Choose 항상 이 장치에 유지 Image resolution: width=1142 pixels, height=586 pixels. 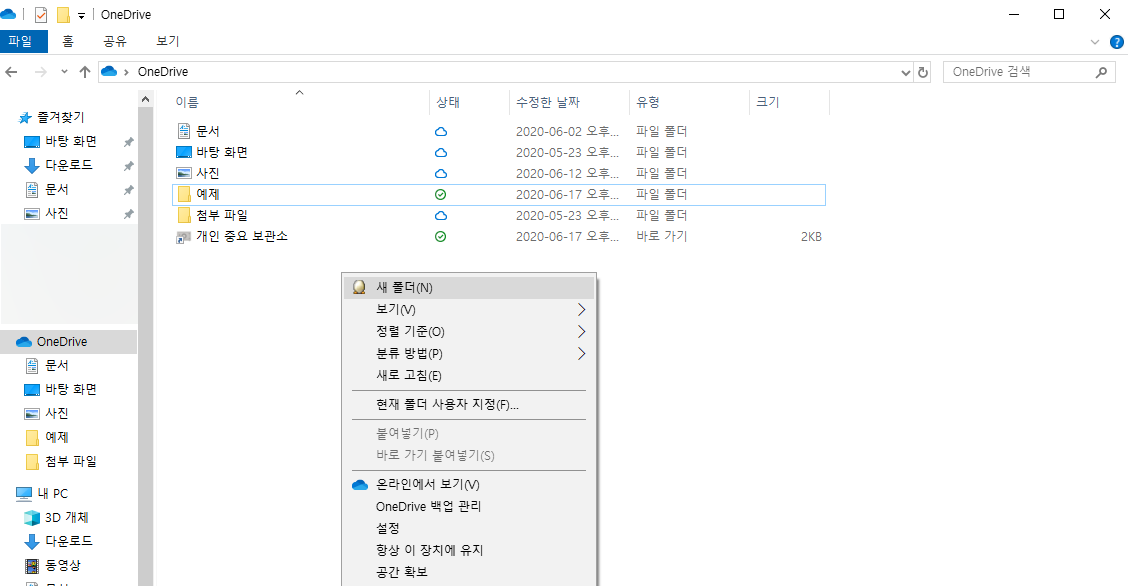tap(468, 550)
